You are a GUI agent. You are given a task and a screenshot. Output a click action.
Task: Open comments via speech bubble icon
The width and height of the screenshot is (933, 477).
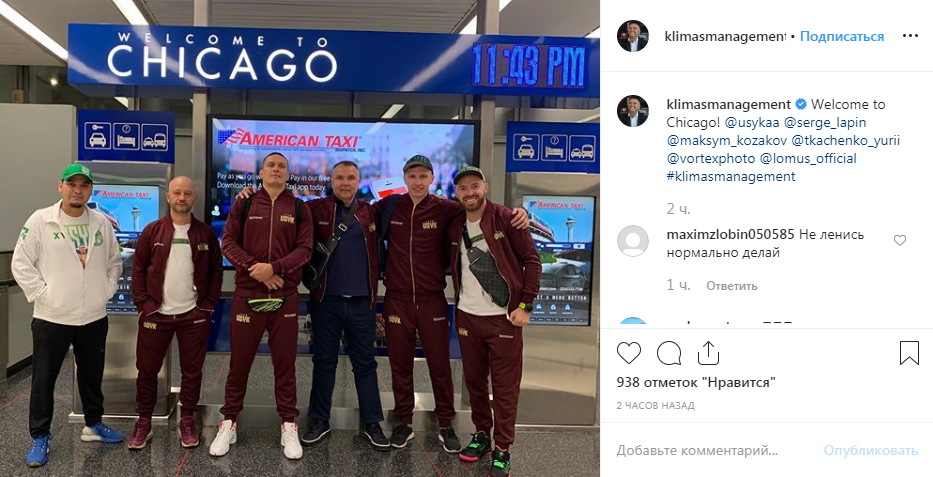coord(669,353)
